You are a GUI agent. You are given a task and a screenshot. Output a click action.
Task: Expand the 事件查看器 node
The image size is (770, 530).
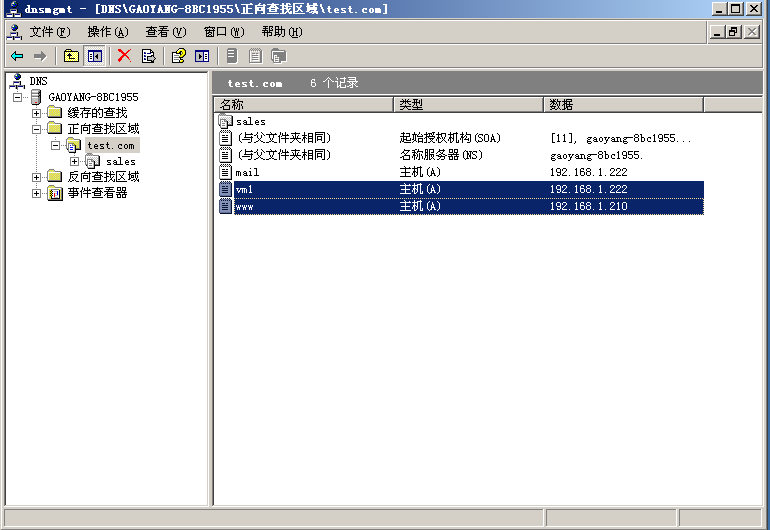pos(36,193)
